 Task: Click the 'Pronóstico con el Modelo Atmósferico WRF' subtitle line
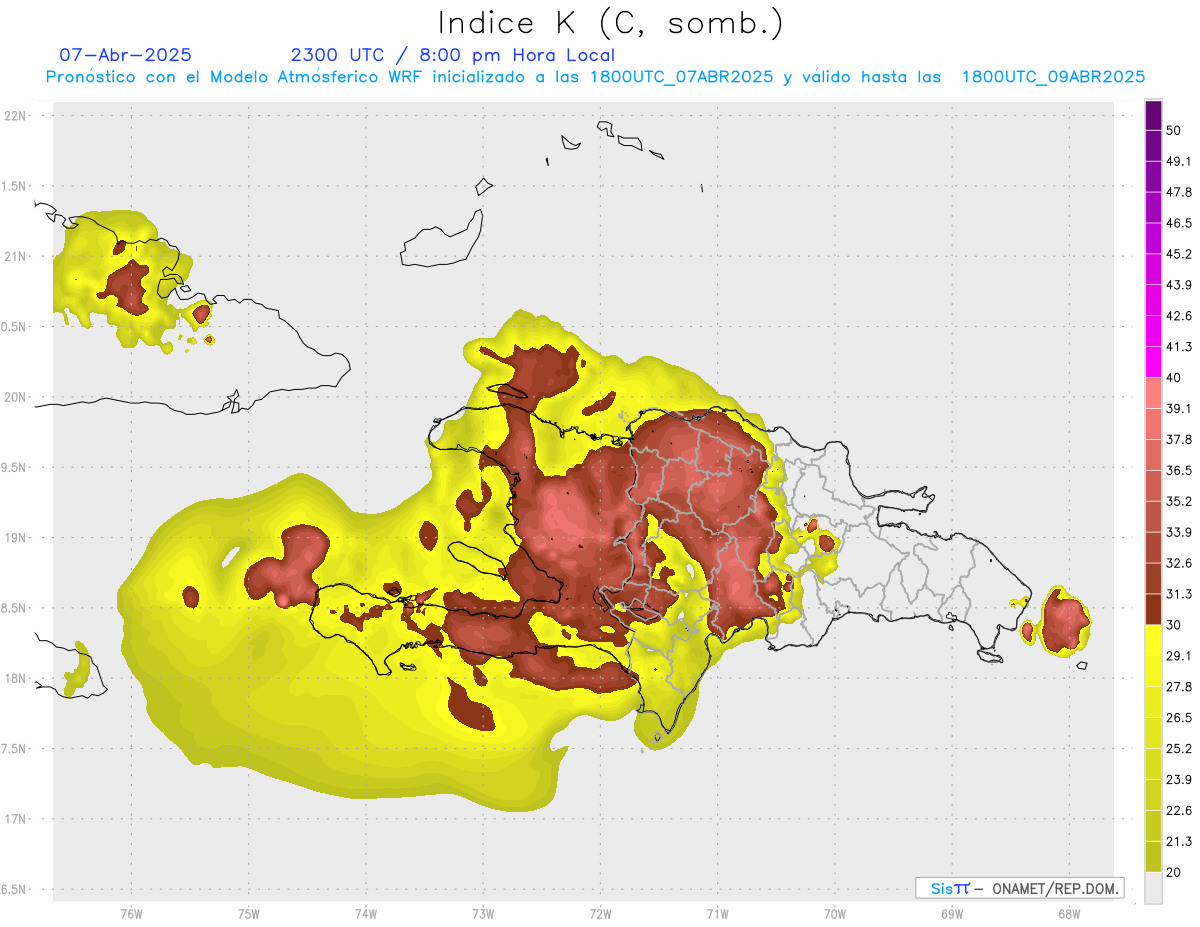point(595,77)
